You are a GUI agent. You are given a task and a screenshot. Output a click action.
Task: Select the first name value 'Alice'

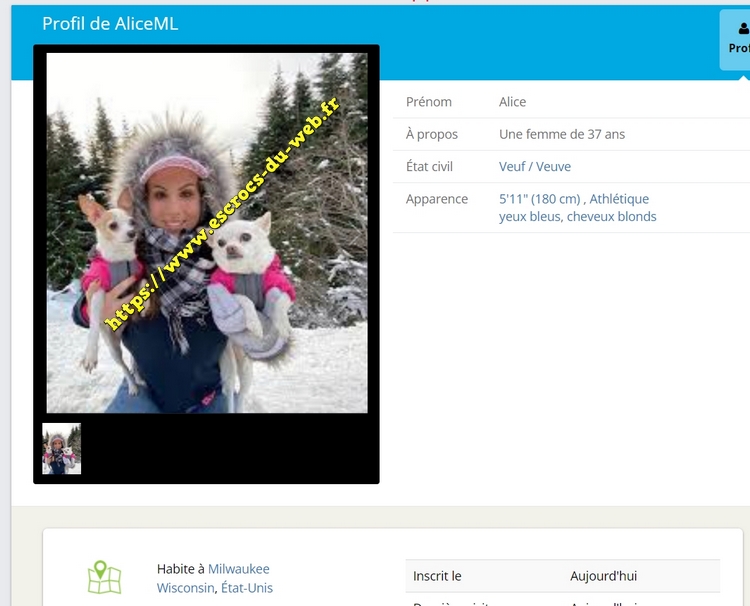click(x=512, y=102)
